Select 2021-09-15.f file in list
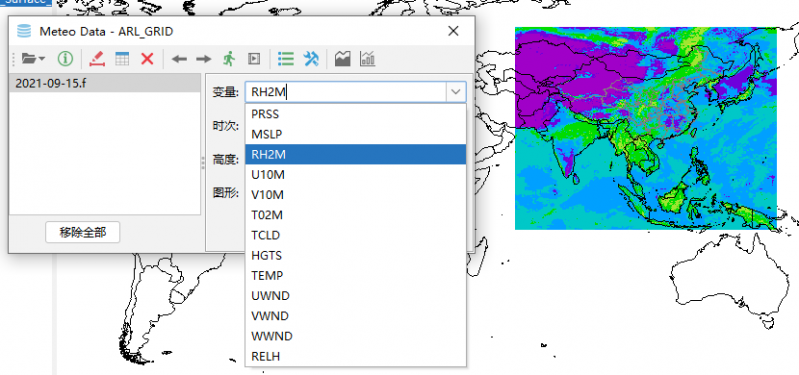799x375 pixels. pos(105,84)
